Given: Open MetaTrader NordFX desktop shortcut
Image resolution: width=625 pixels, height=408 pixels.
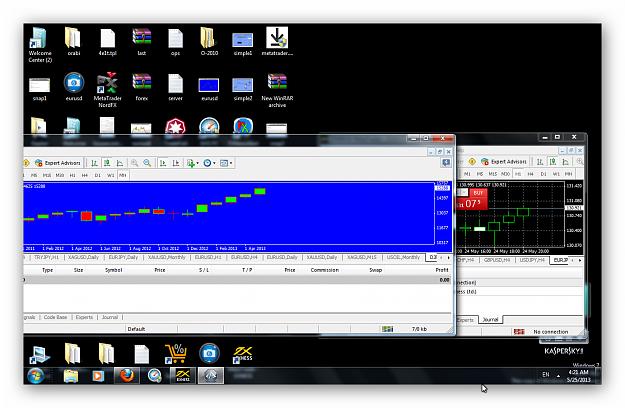Looking at the screenshot, I should click(x=108, y=90).
